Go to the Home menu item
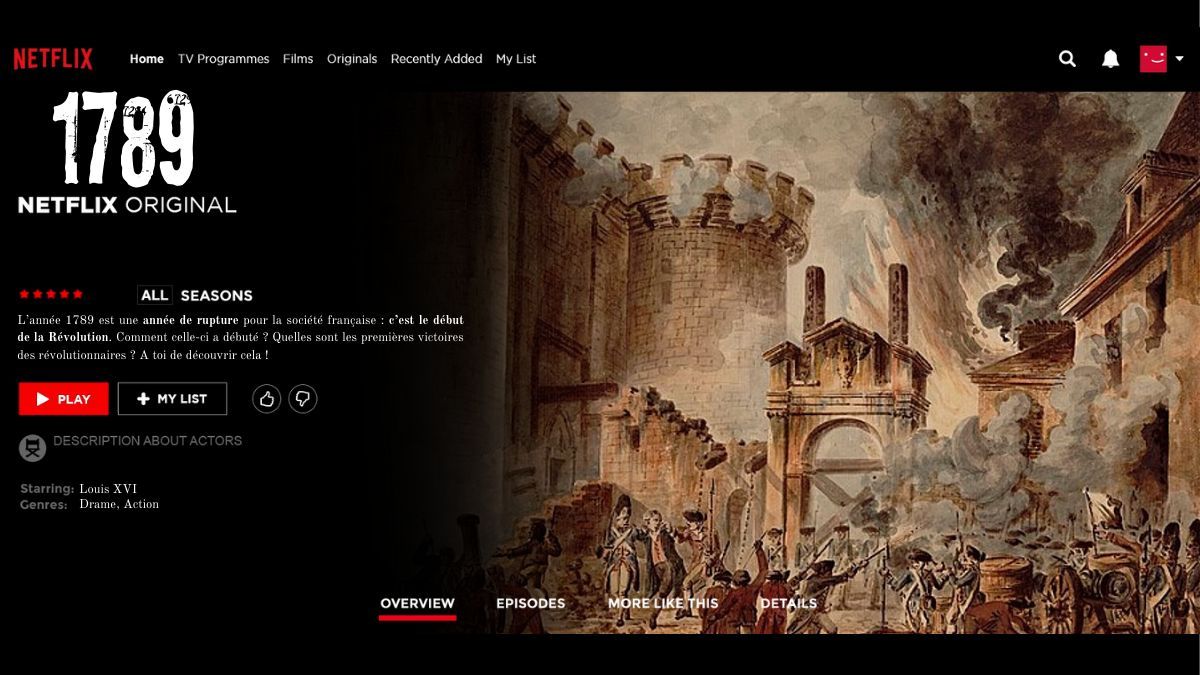Viewport: 1200px width, 675px height. 146,59
